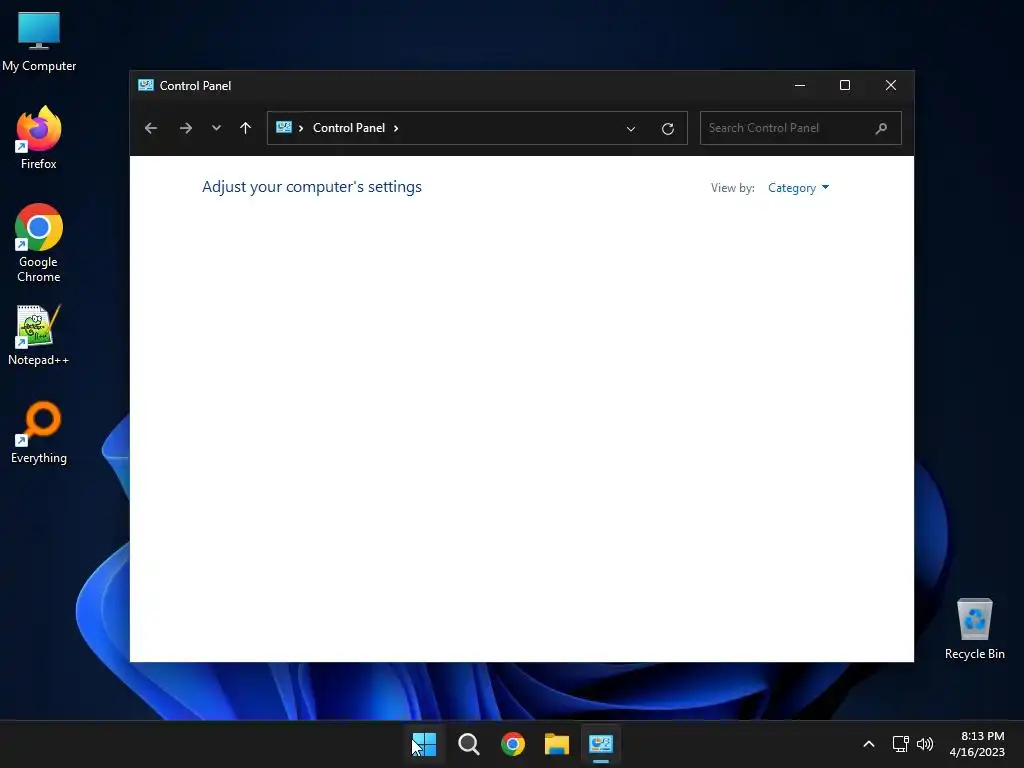This screenshot has height=768, width=1024.
Task: Open the clock and date flyout
Action: pos(977,744)
